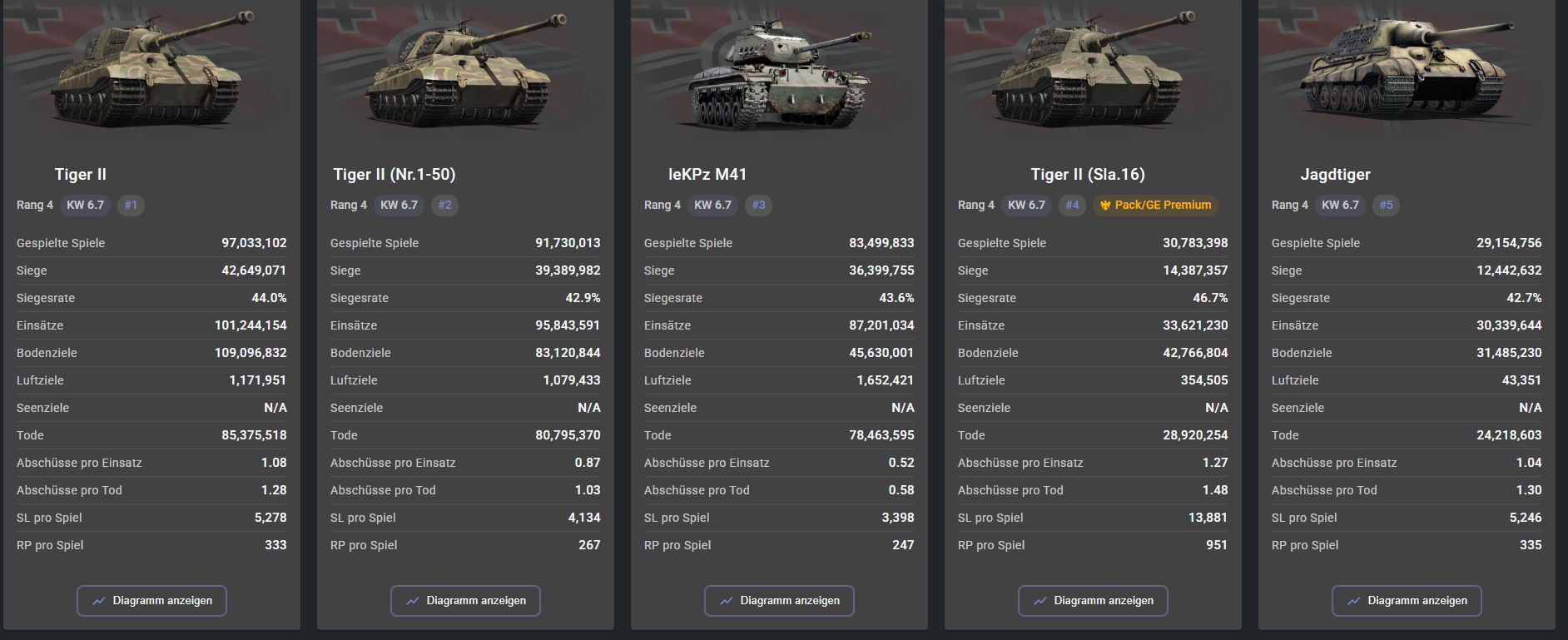Click the Pack/GE Premium badge
Viewport: 1568px width, 640px height.
[x=1155, y=205]
